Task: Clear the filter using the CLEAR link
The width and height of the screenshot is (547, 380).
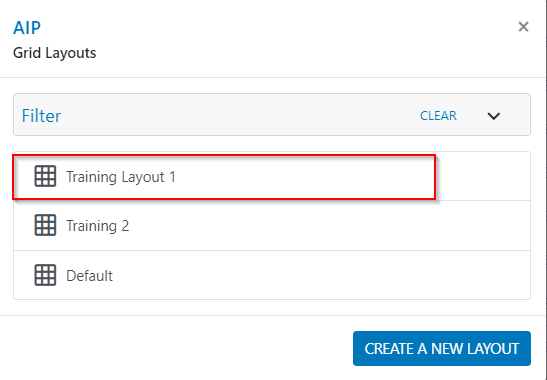Action: tap(438, 116)
